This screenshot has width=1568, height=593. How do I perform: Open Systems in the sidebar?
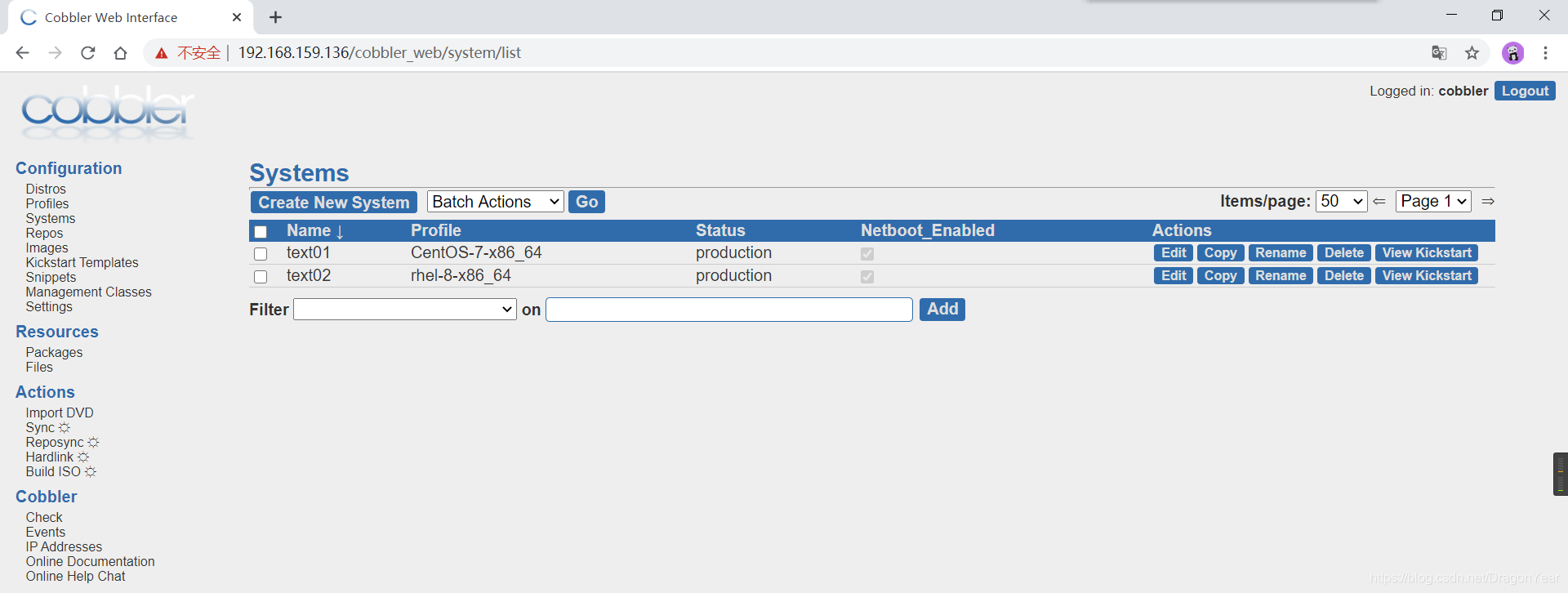pos(51,218)
